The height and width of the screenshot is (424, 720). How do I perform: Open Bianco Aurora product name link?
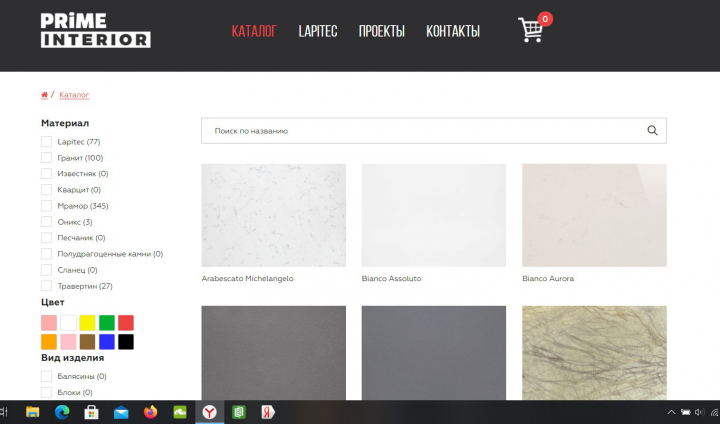pos(548,278)
